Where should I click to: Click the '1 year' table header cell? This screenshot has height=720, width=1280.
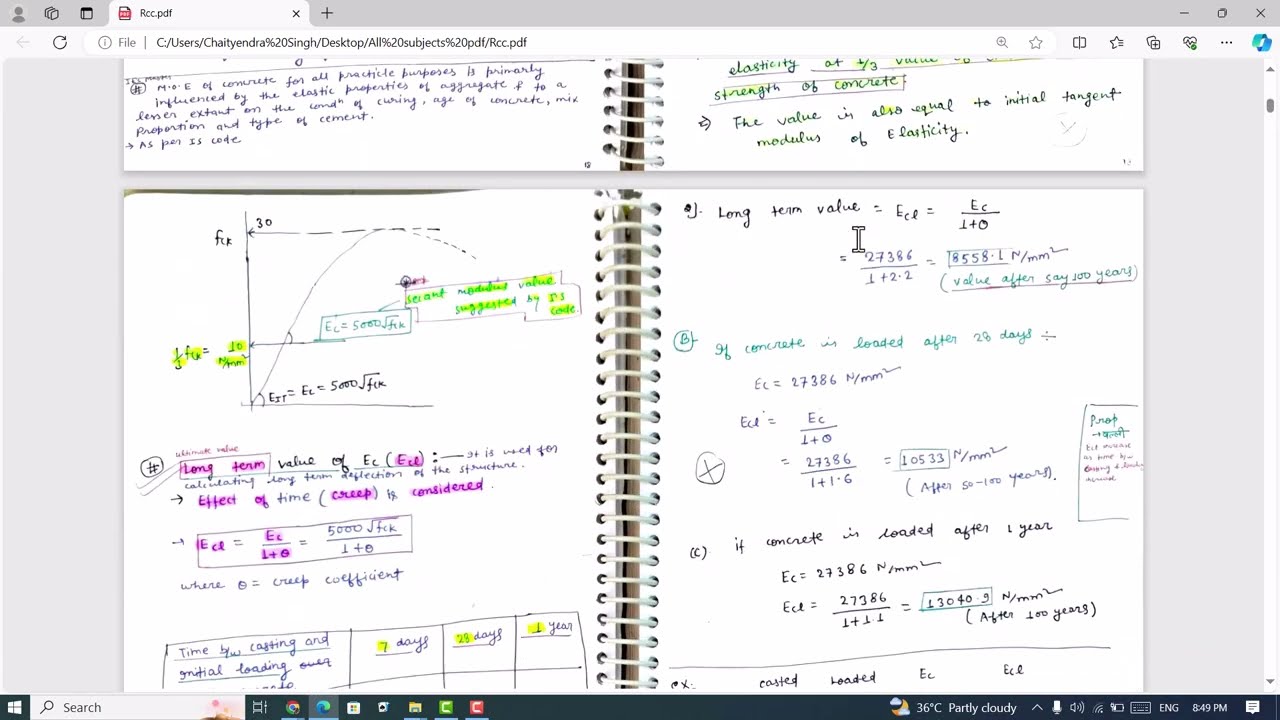pos(550,628)
